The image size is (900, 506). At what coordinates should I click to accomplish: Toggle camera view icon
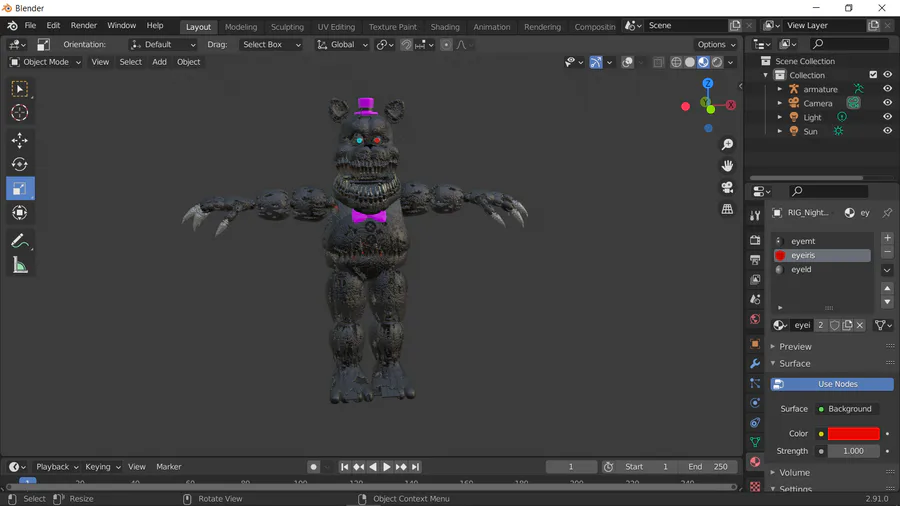coord(727,187)
